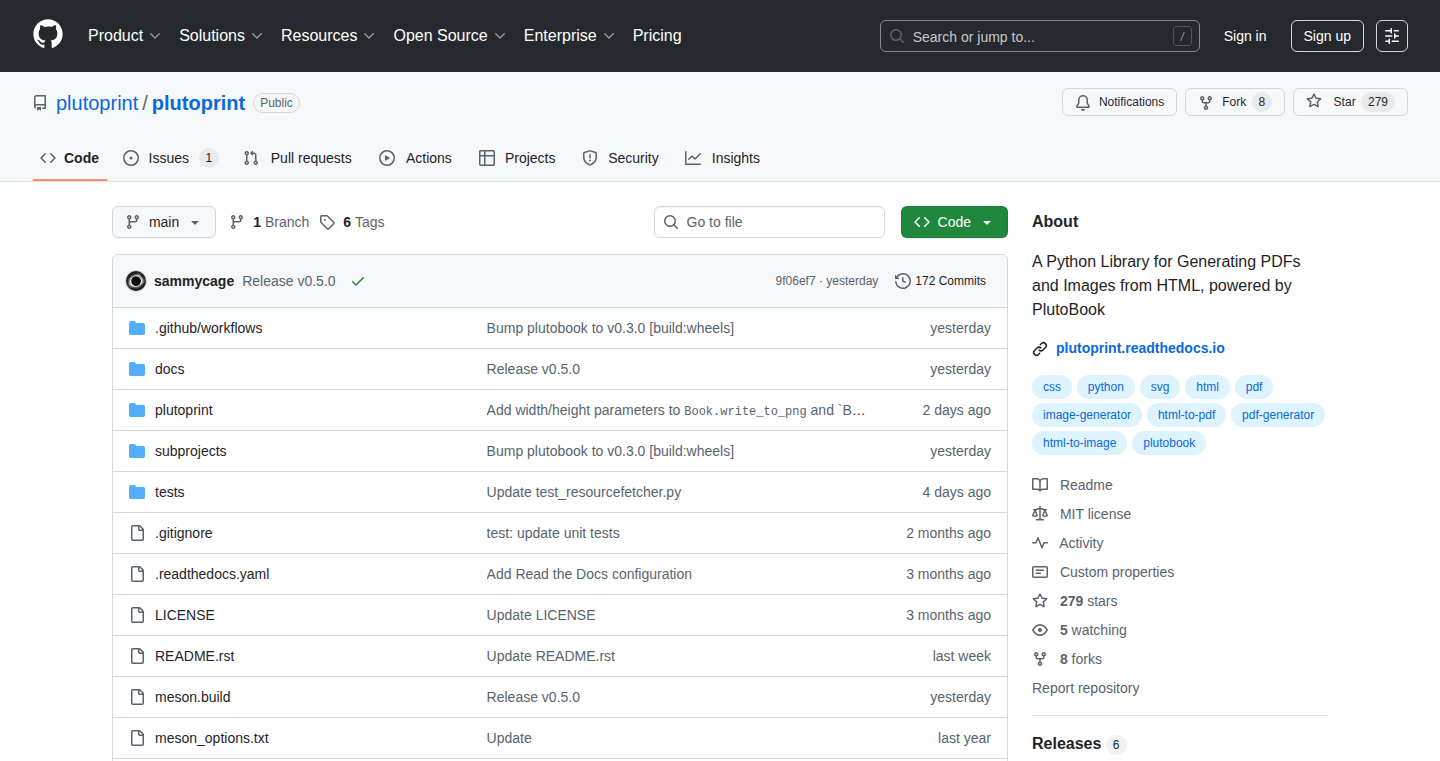The image size is (1440, 761).
Task: Click the star icon in Star button
Action: tap(1314, 102)
